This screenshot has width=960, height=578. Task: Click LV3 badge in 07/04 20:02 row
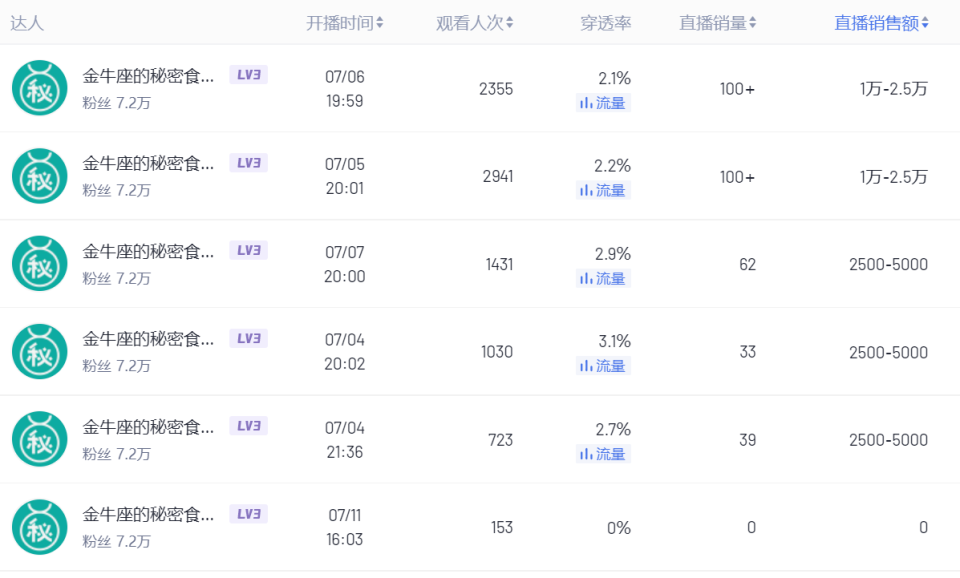point(249,339)
